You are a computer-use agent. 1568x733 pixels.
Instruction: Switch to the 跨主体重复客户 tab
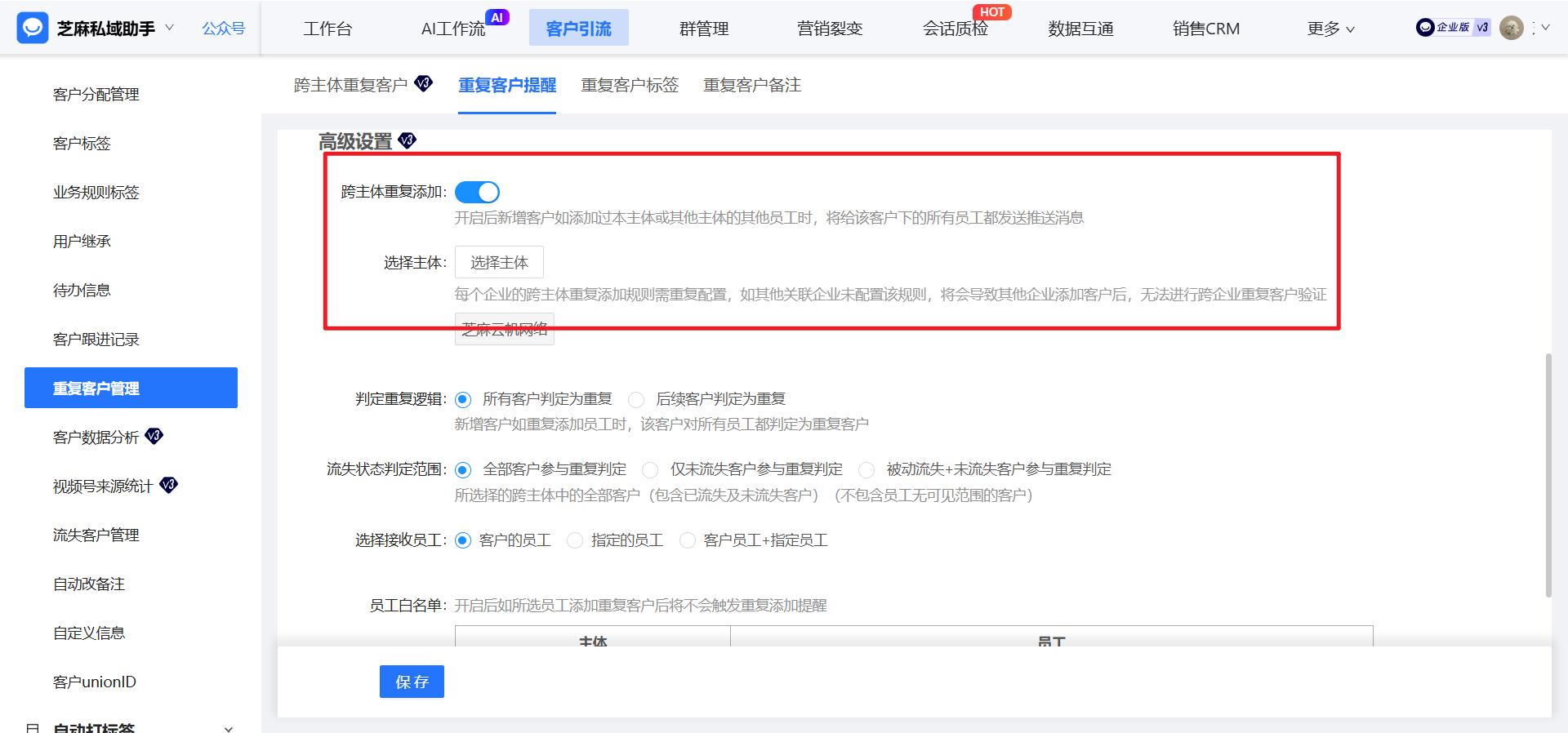(351, 85)
